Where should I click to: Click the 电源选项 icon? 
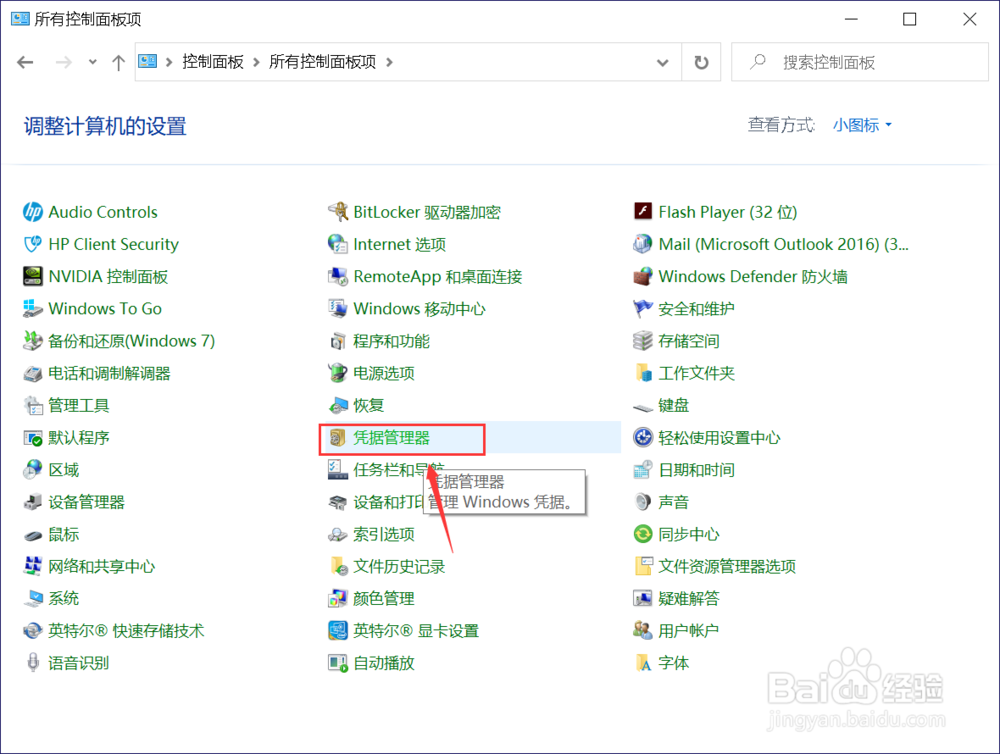coord(337,373)
